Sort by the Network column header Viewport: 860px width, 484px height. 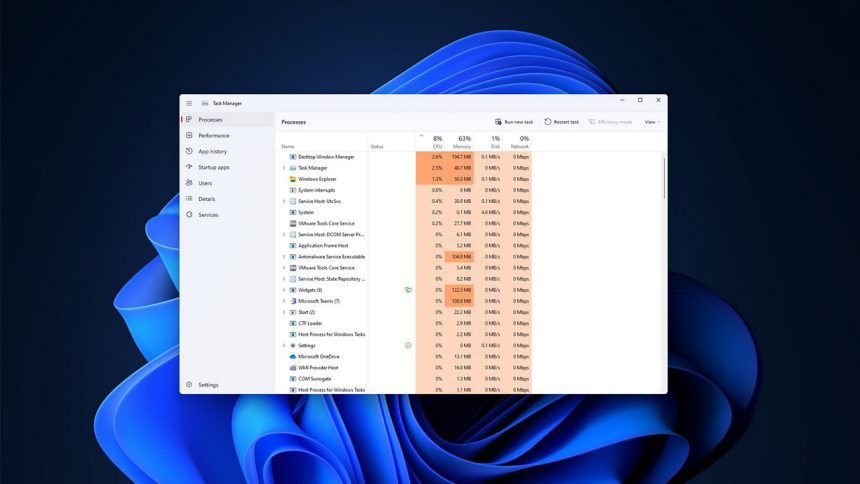(x=517, y=142)
